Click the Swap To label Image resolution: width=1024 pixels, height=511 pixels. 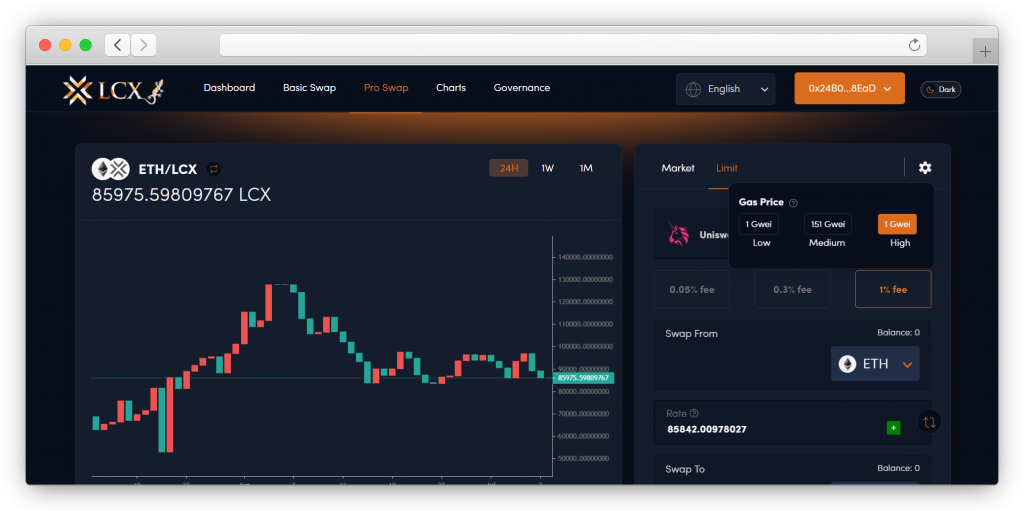click(685, 469)
